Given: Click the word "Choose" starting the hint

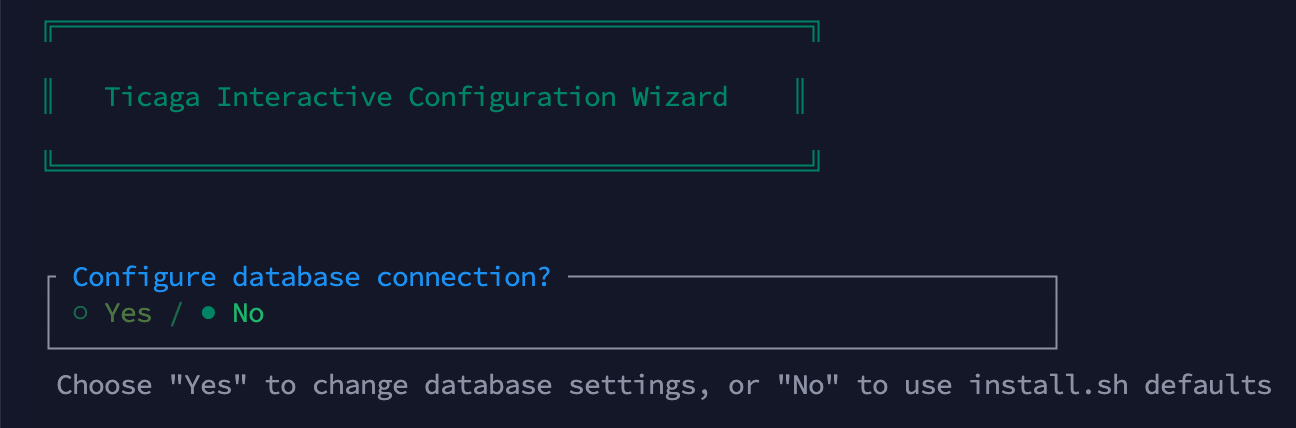Looking at the screenshot, I should pyautogui.click(x=104, y=385).
